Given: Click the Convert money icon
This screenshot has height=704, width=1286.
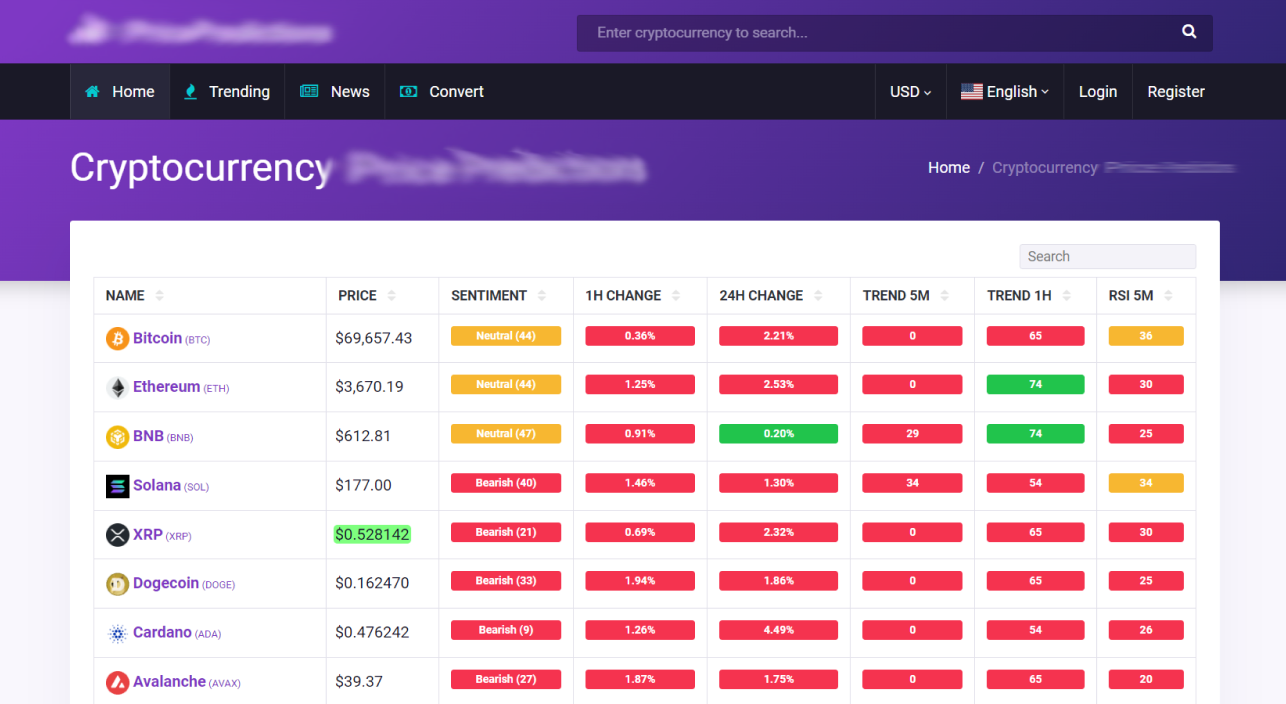Looking at the screenshot, I should tap(408, 91).
